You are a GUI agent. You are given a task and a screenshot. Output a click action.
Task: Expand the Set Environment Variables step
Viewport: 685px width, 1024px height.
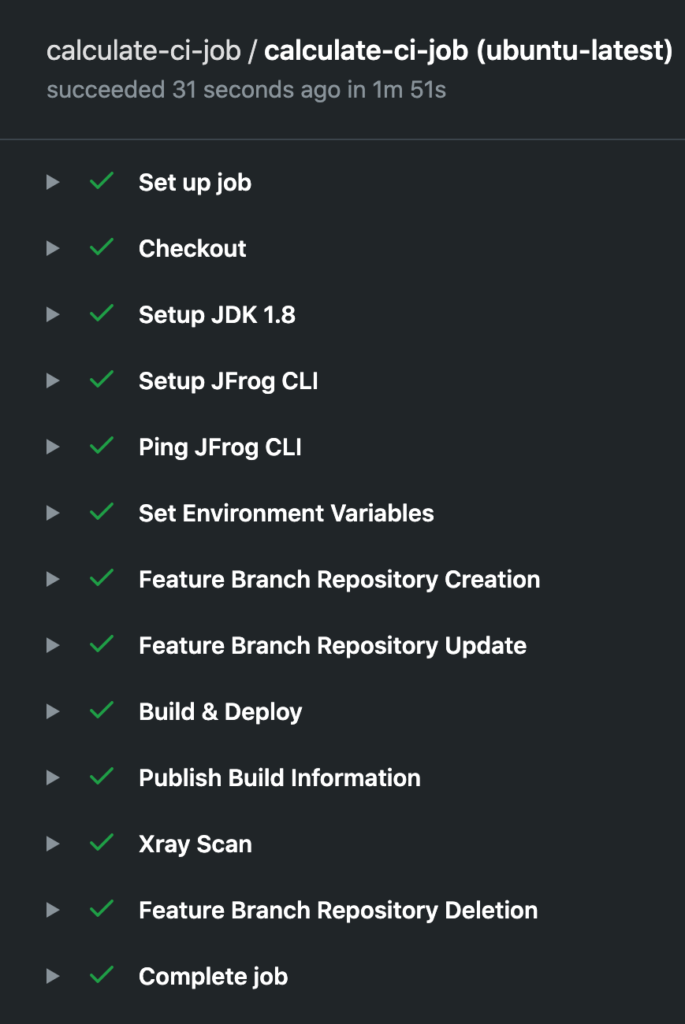[52, 513]
